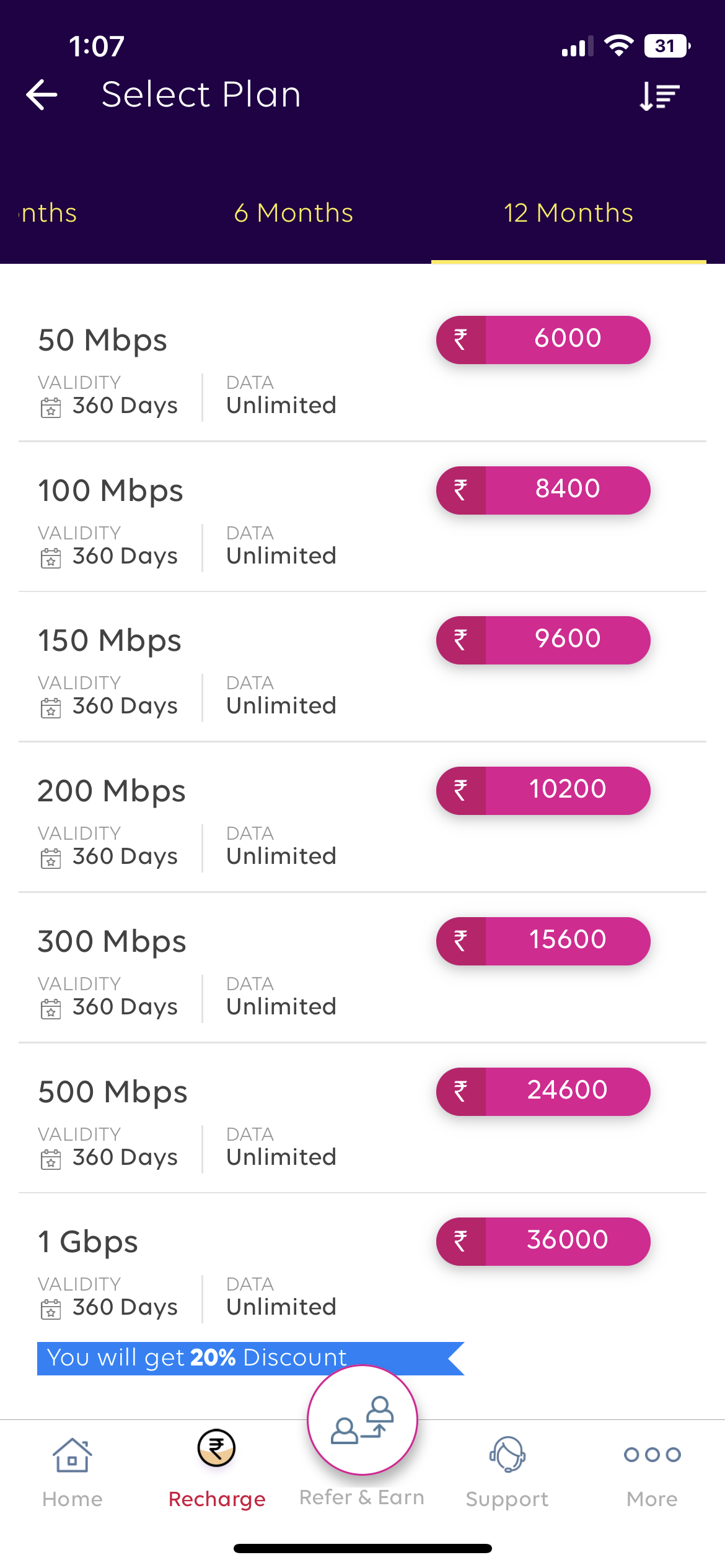Select the ₹36000 price button
725x1568 pixels.
(543, 1241)
